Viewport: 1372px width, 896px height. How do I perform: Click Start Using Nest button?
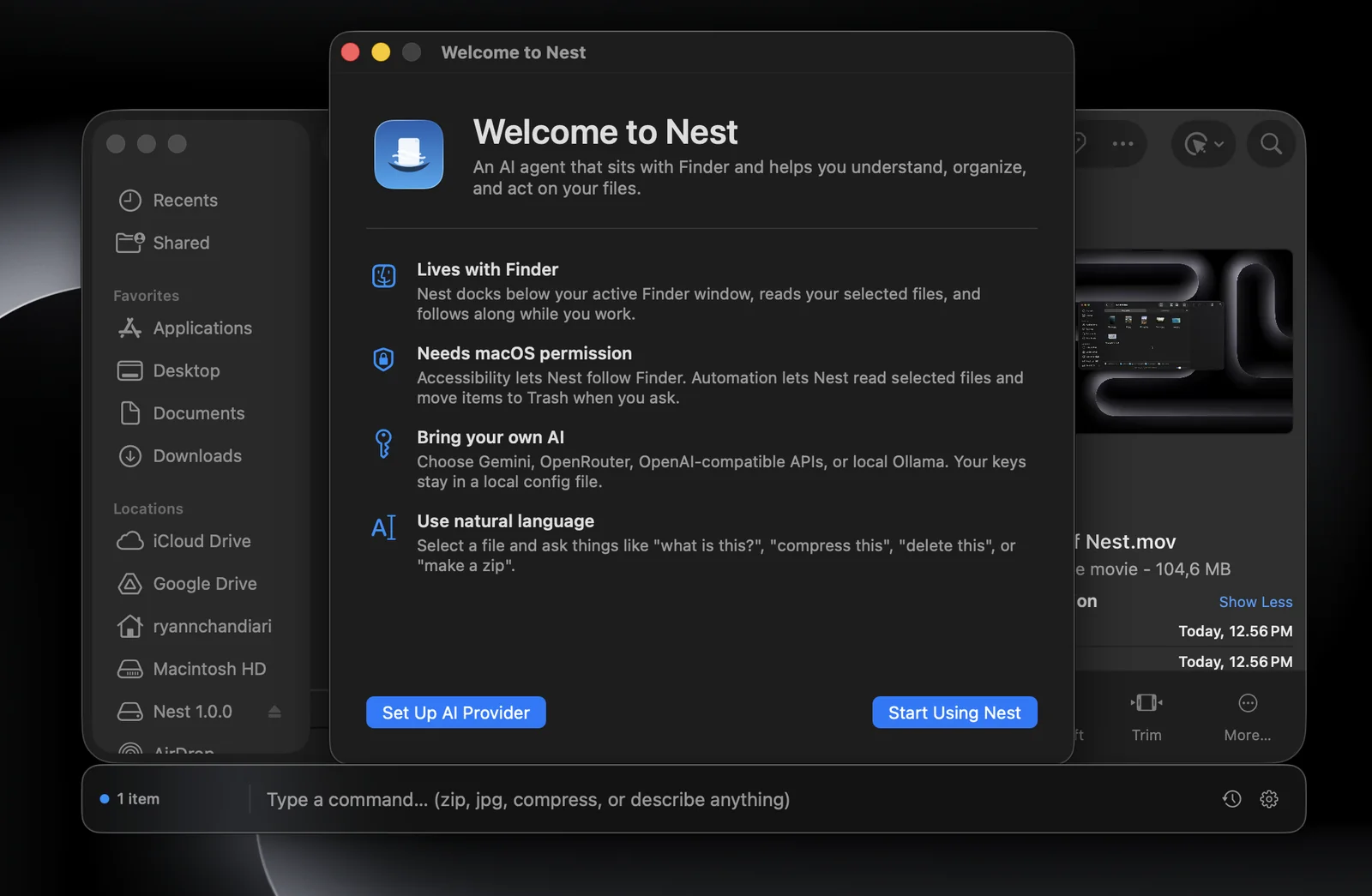[x=954, y=713]
